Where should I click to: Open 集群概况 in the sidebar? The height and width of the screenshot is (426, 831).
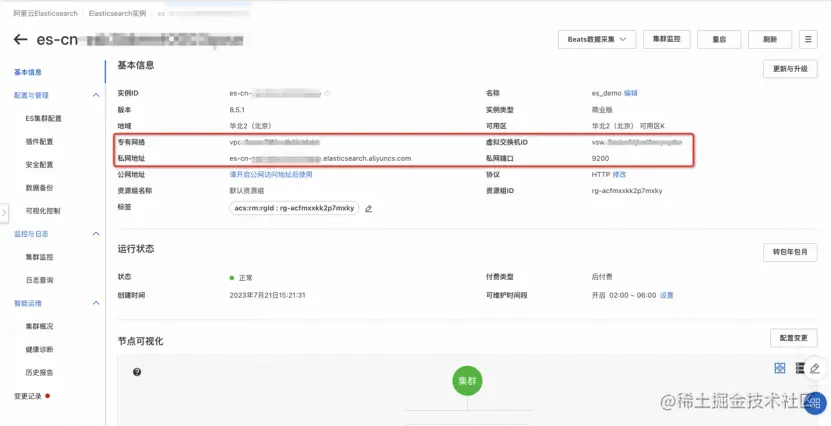click(x=39, y=326)
